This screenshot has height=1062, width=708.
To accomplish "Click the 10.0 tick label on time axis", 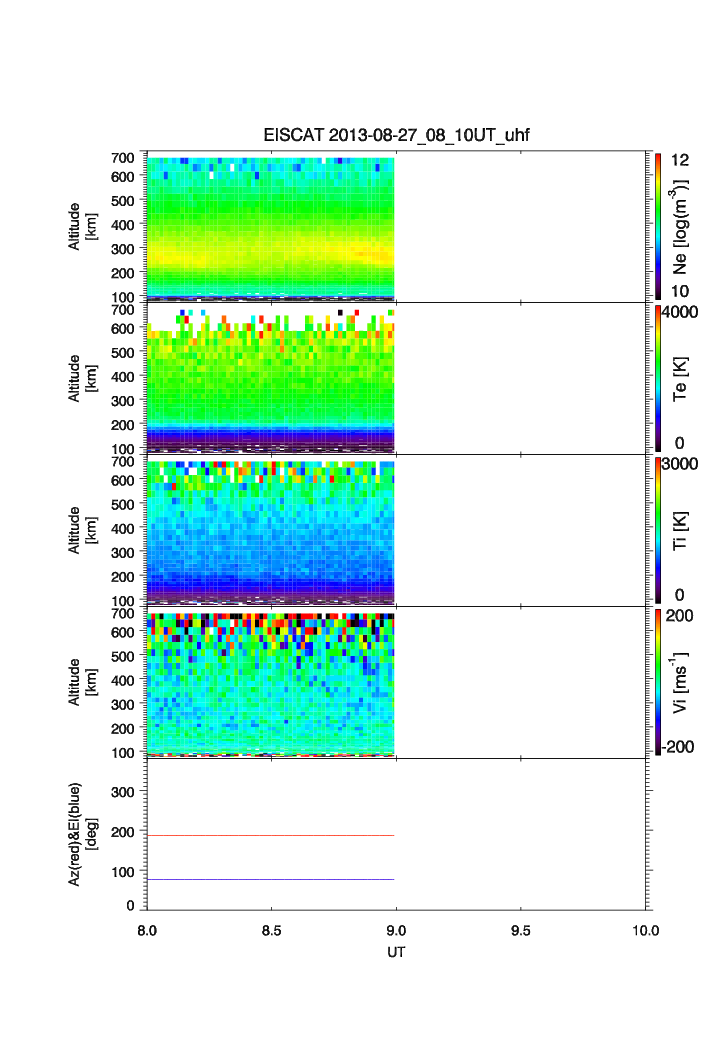I will coord(645,930).
